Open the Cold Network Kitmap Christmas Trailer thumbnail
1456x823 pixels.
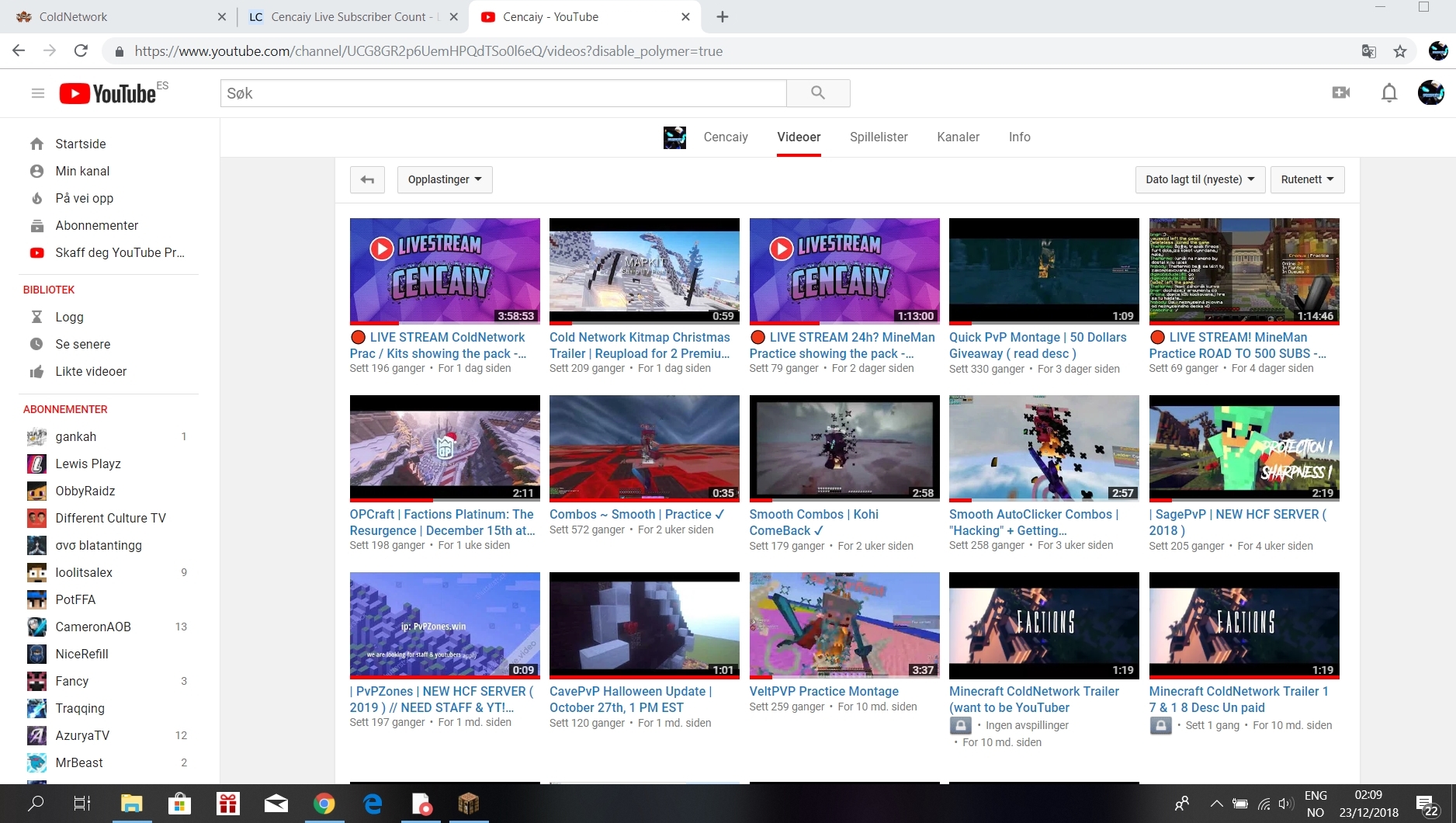(x=644, y=271)
